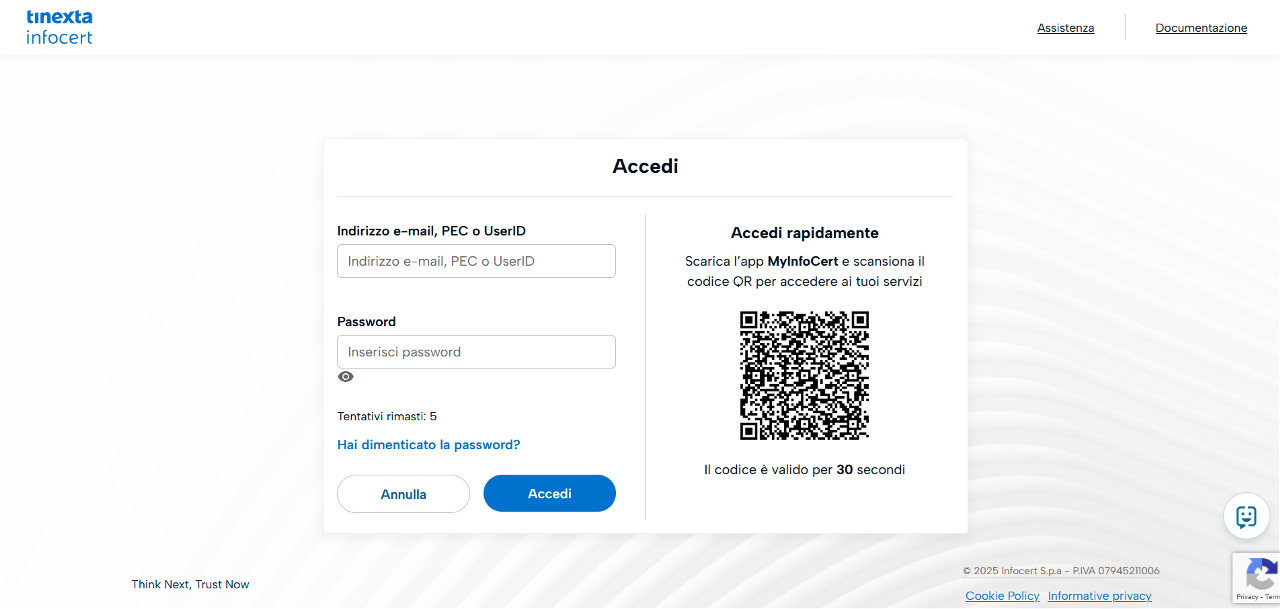Click the 'Think Next, Trust Now' tagline
Viewport: 1280px width, 609px height.
click(190, 584)
